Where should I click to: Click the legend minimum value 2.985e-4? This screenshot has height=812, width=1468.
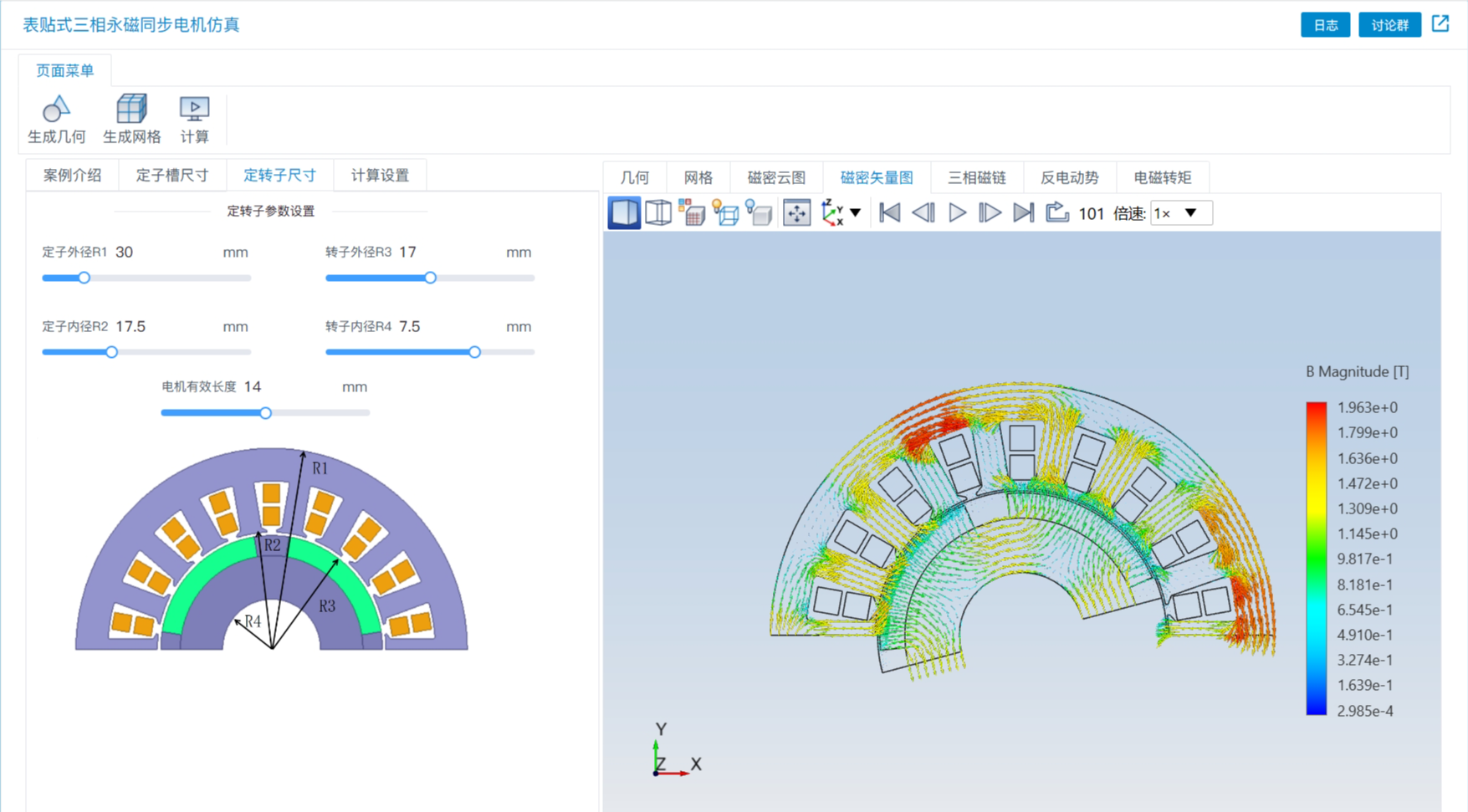[x=1365, y=711]
